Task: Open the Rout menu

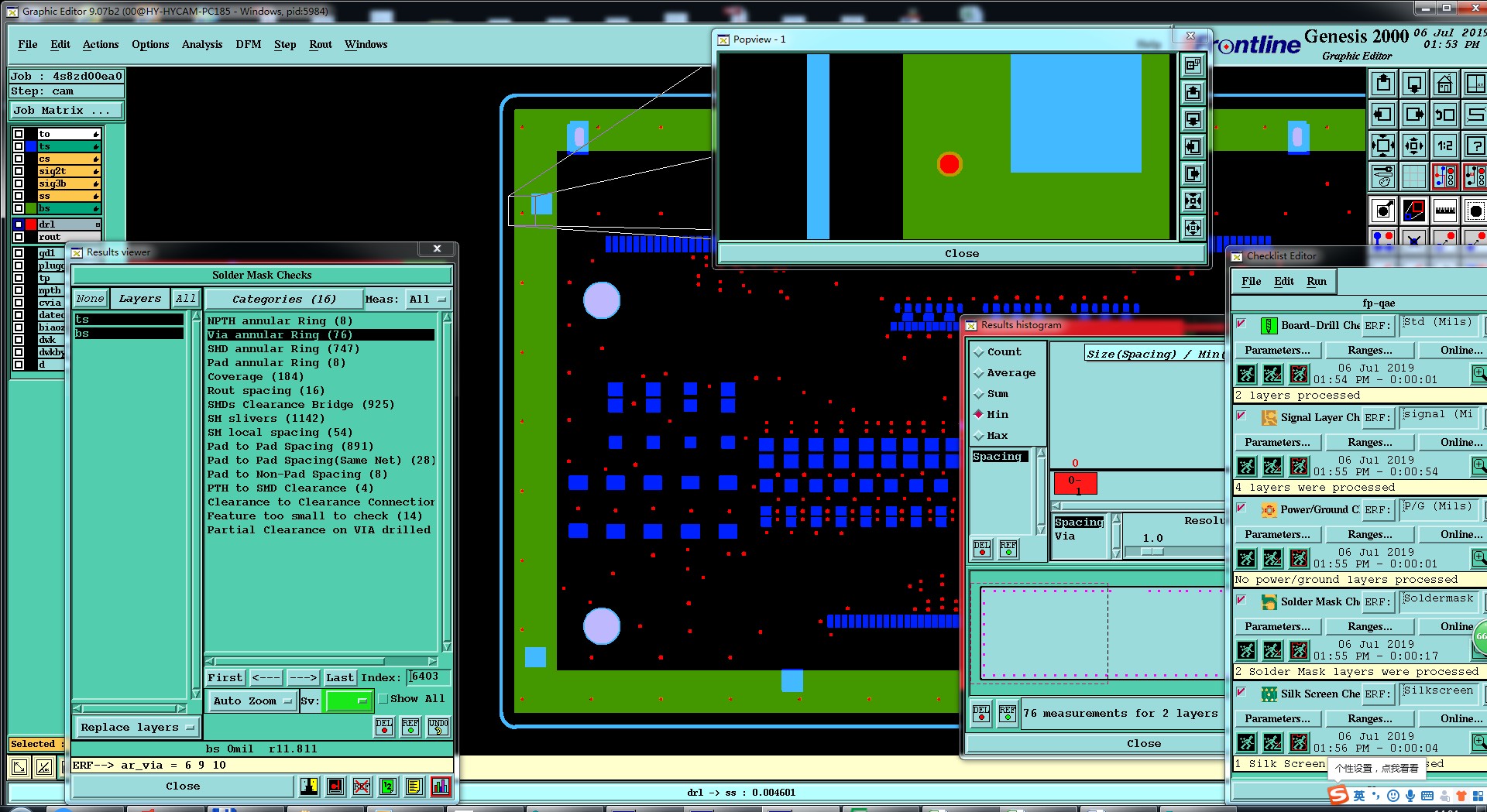Action: point(321,44)
